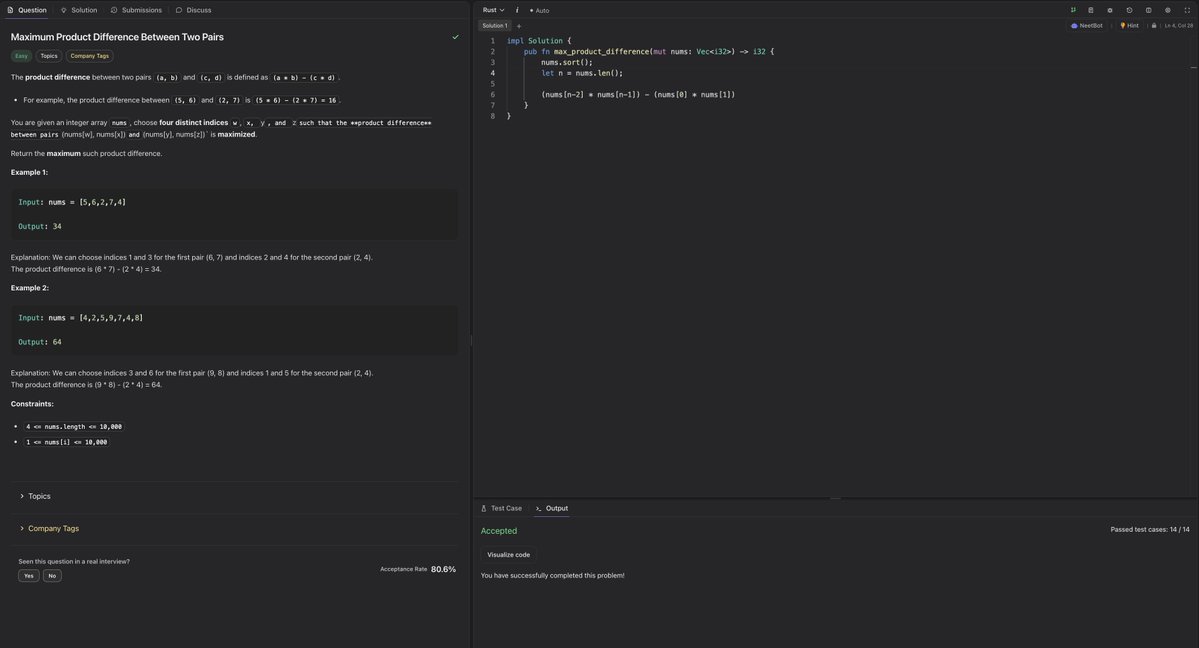
Task: Click the document icon in the editor toolbar
Action: pyautogui.click(x=1091, y=10)
